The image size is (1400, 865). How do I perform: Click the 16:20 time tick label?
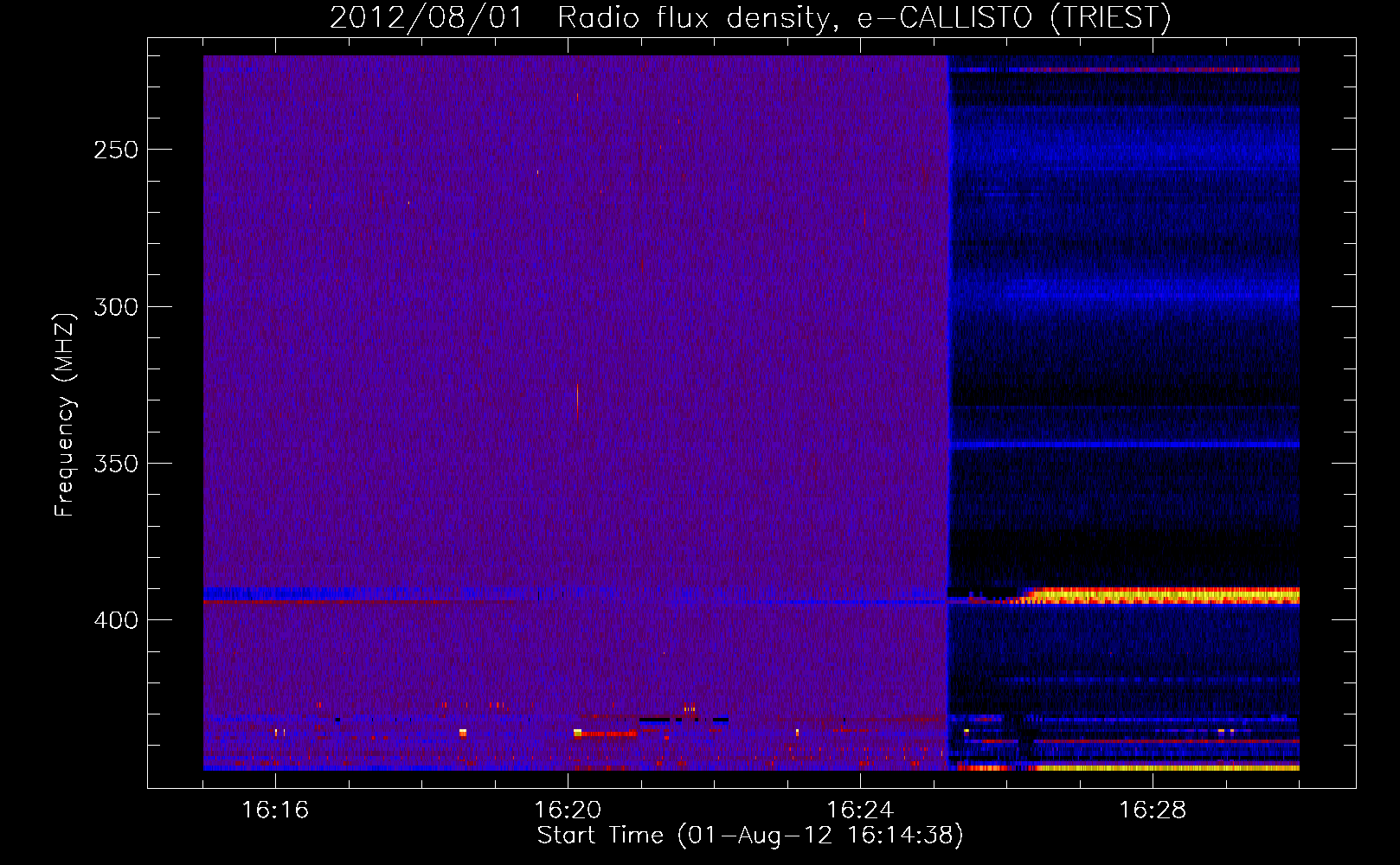pos(568,811)
